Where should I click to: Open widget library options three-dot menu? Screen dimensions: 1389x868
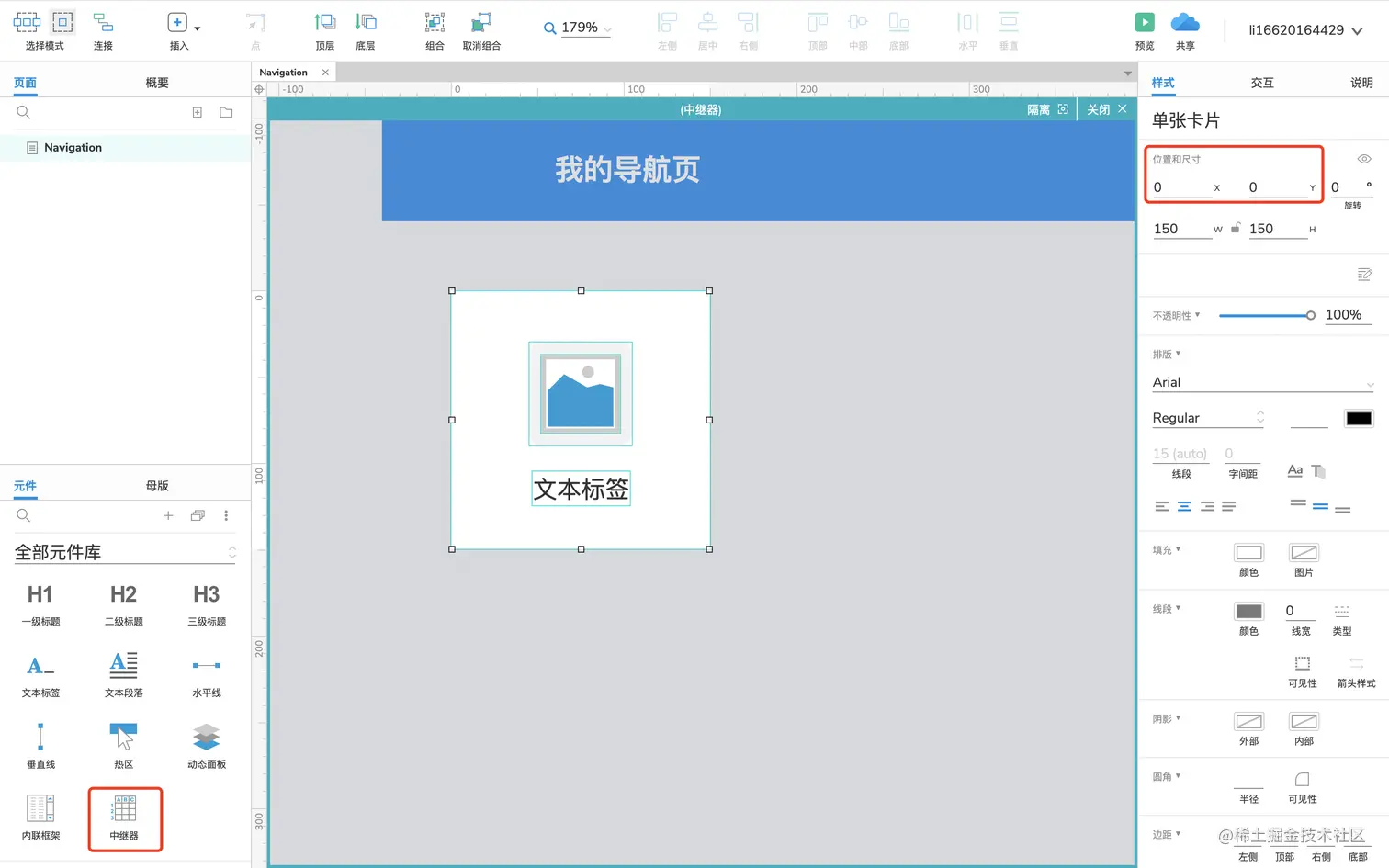coord(226,515)
